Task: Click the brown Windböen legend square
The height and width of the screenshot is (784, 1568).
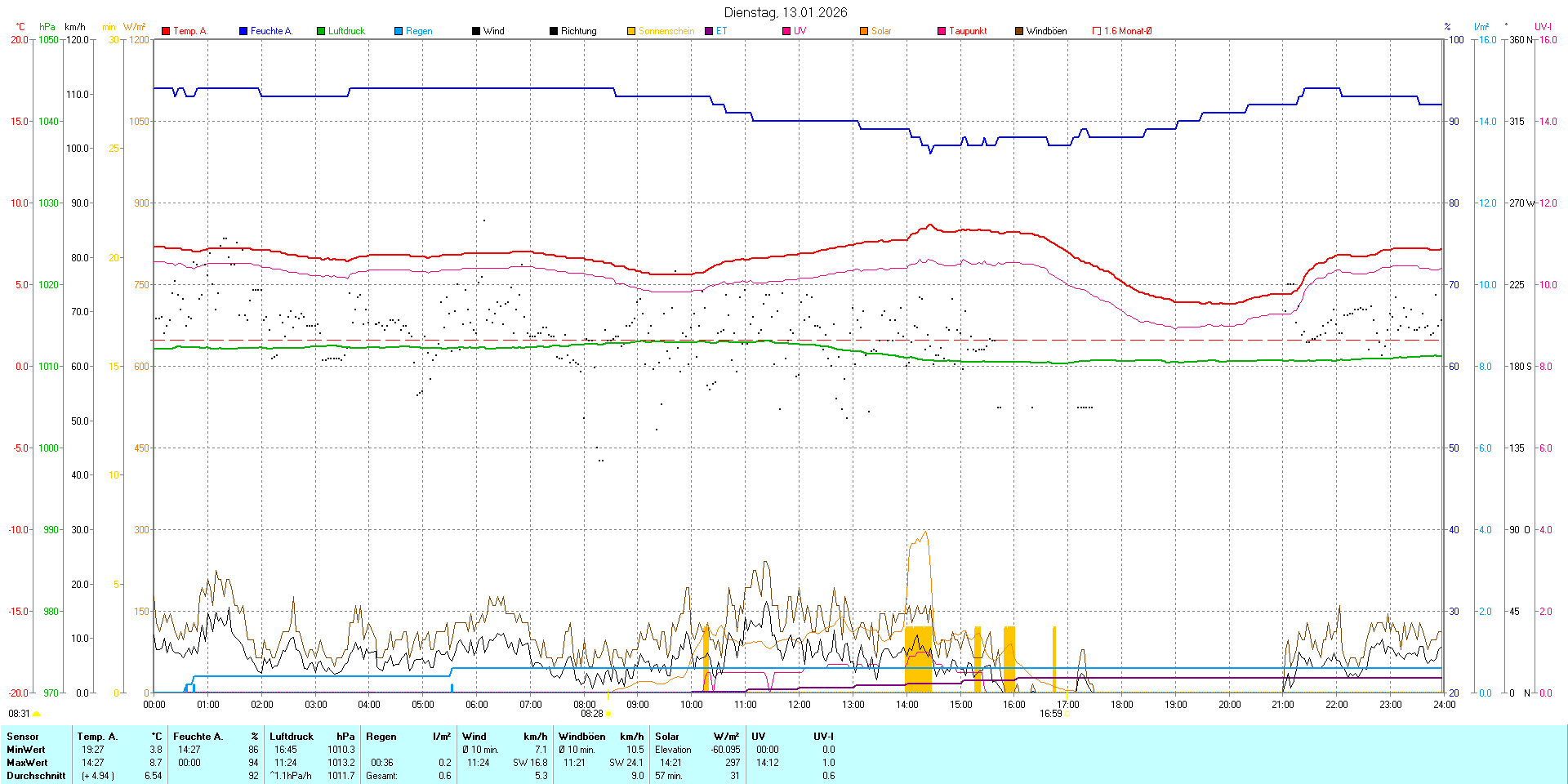Action: tap(1019, 31)
